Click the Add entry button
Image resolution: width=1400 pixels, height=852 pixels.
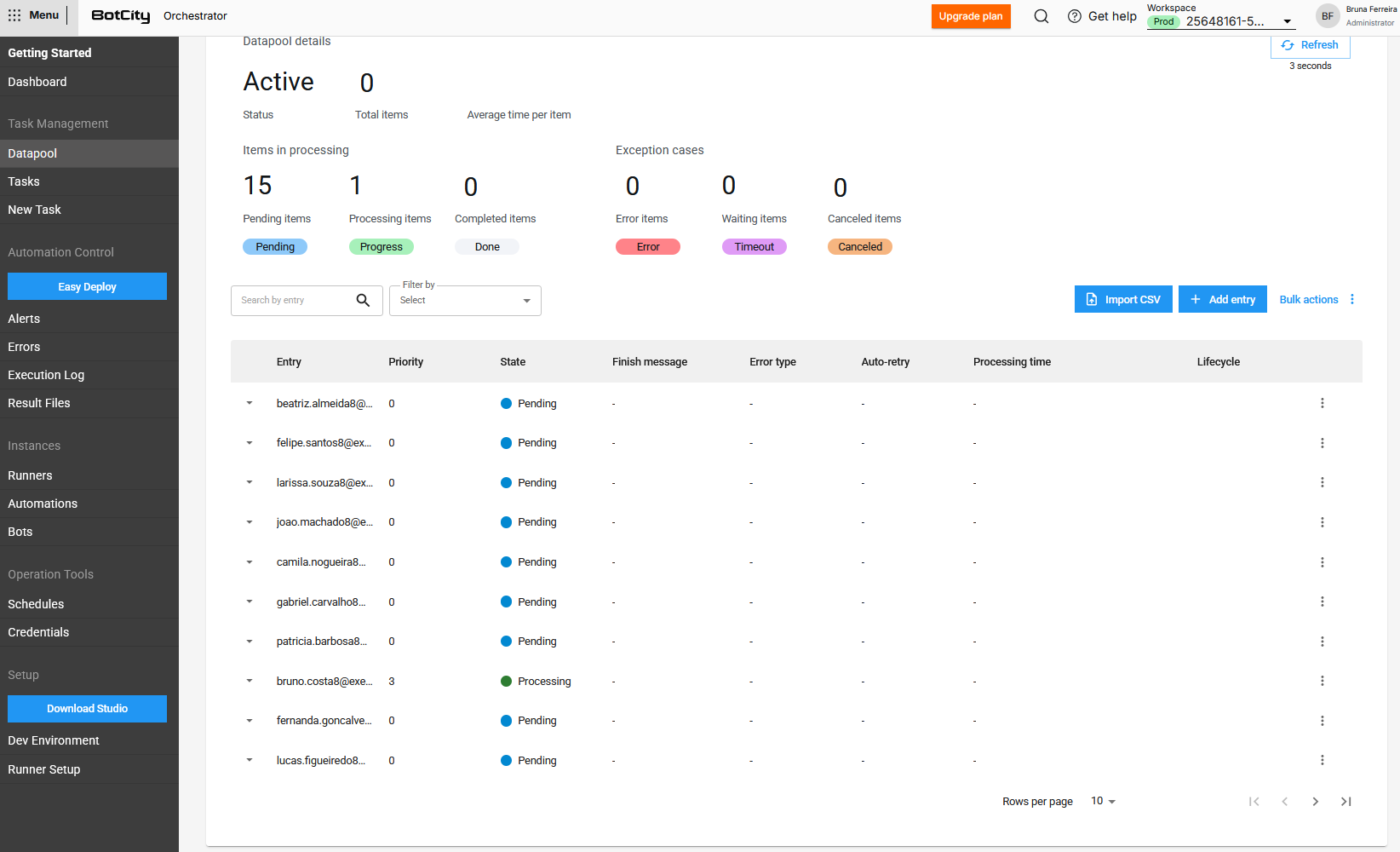1222,299
